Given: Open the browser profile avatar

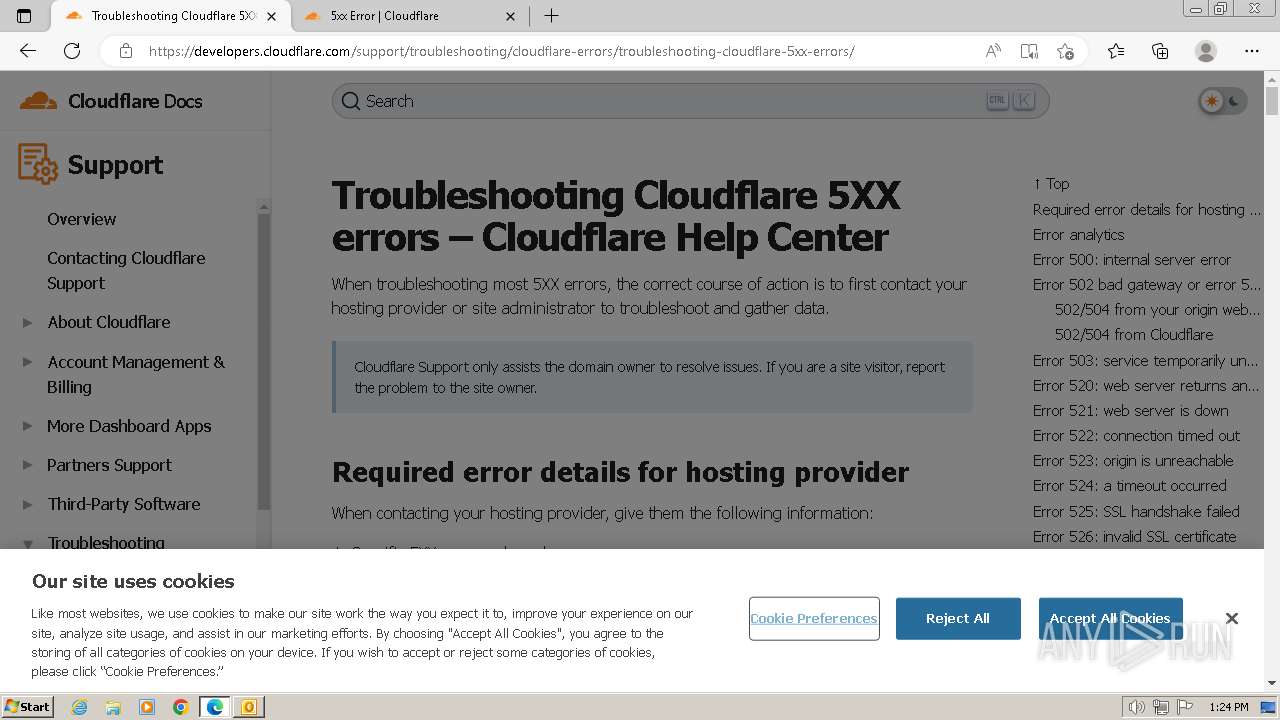Looking at the screenshot, I should tap(1206, 51).
